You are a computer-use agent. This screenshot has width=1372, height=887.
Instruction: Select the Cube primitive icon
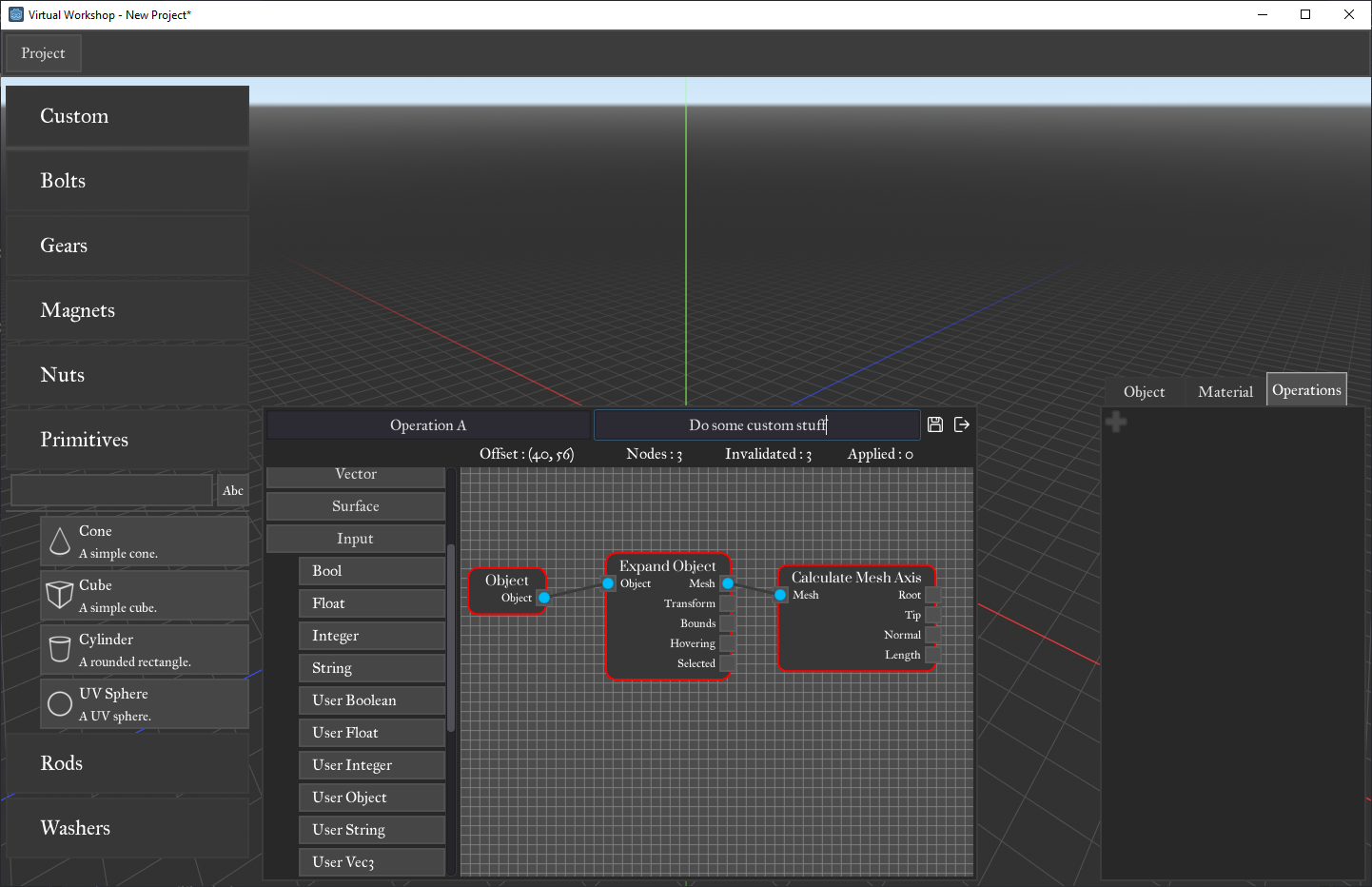click(60, 596)
